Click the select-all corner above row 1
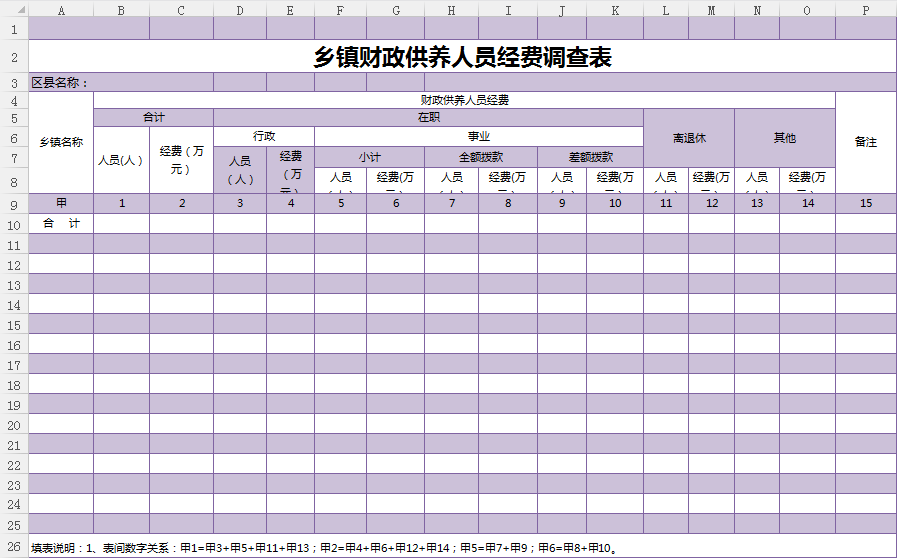Image resolution: width=897 pixels, height=558 pixels. [14, 10]
